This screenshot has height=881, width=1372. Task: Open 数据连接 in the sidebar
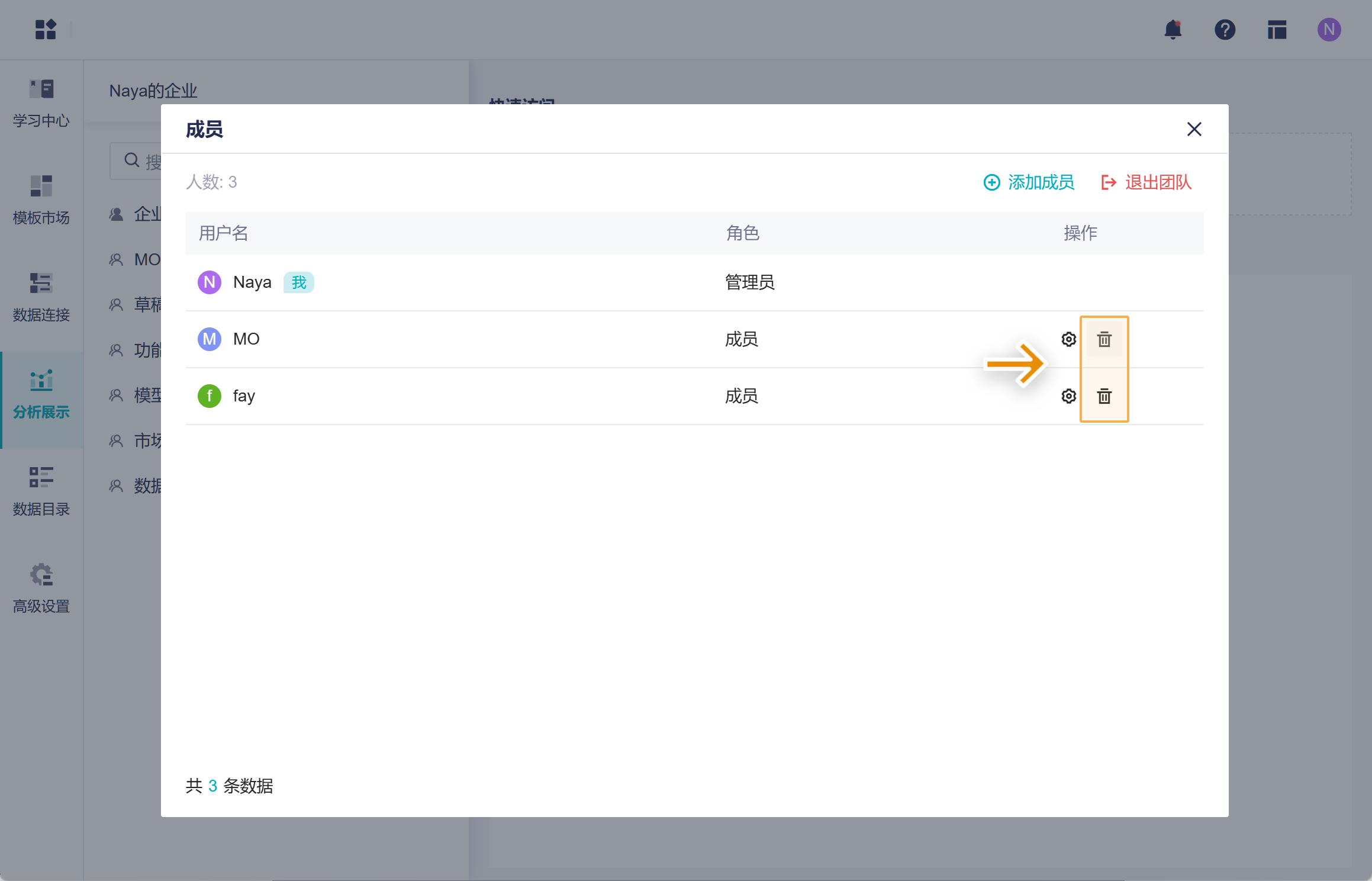[41, 298]
